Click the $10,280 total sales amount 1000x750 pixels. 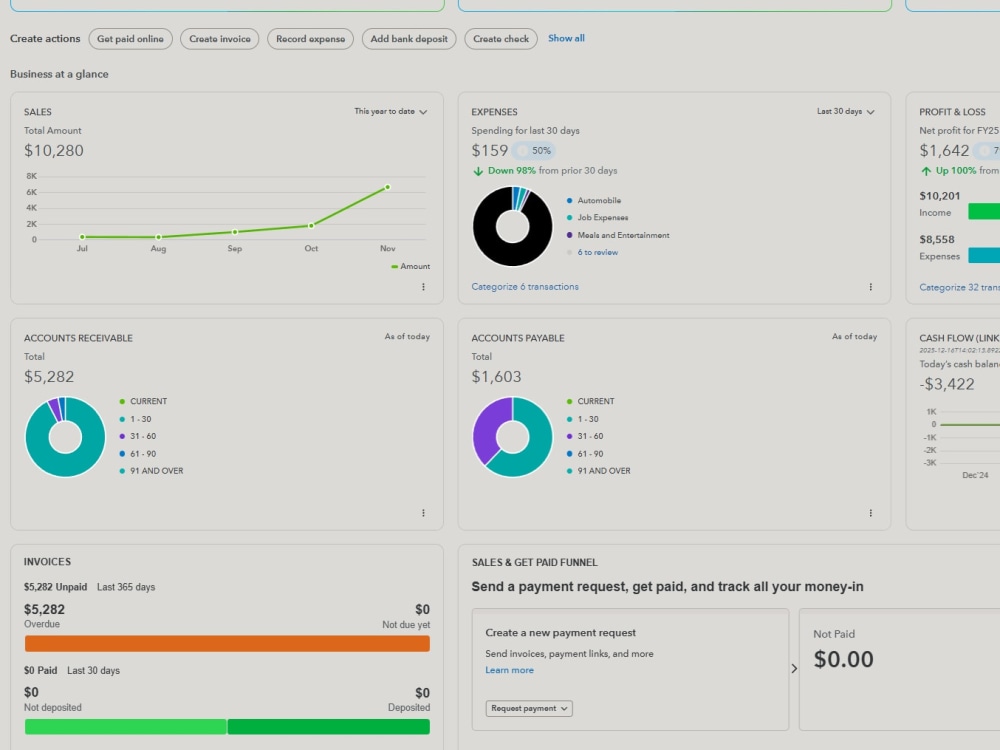(x=54, y=151)
